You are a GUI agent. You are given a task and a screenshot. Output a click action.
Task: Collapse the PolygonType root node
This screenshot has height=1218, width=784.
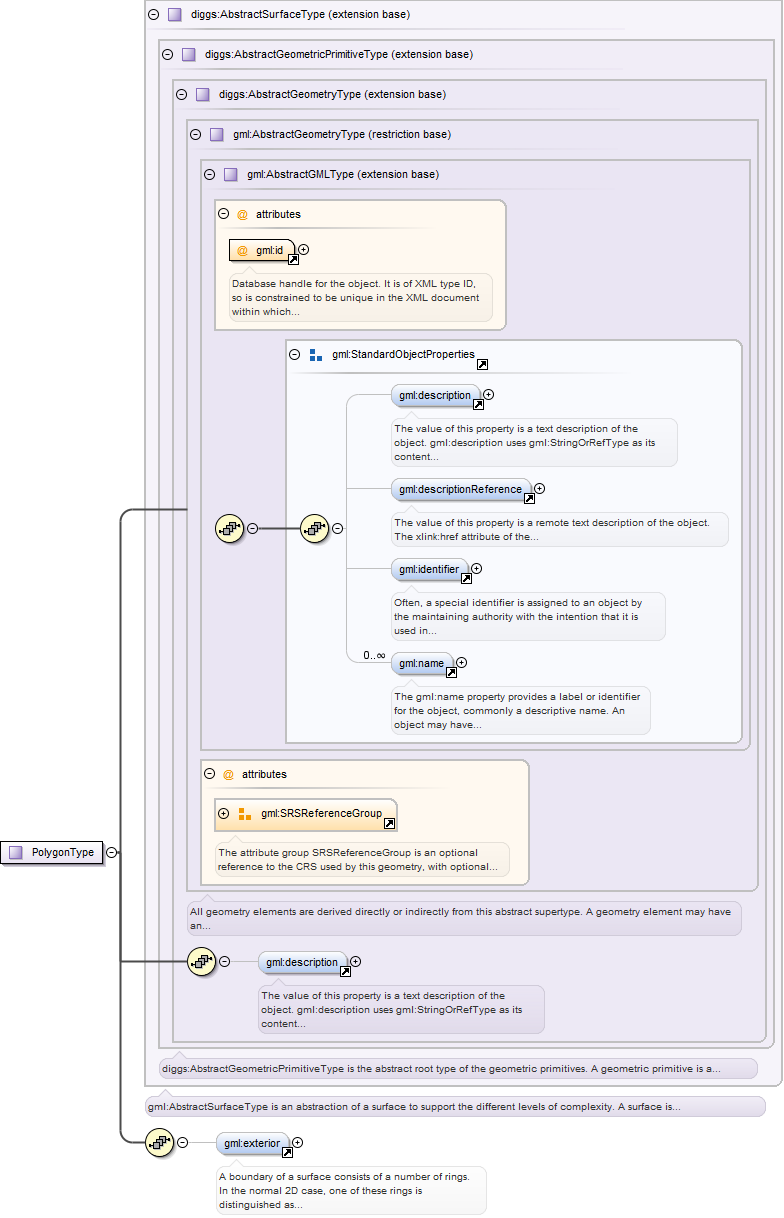(112, 852)
